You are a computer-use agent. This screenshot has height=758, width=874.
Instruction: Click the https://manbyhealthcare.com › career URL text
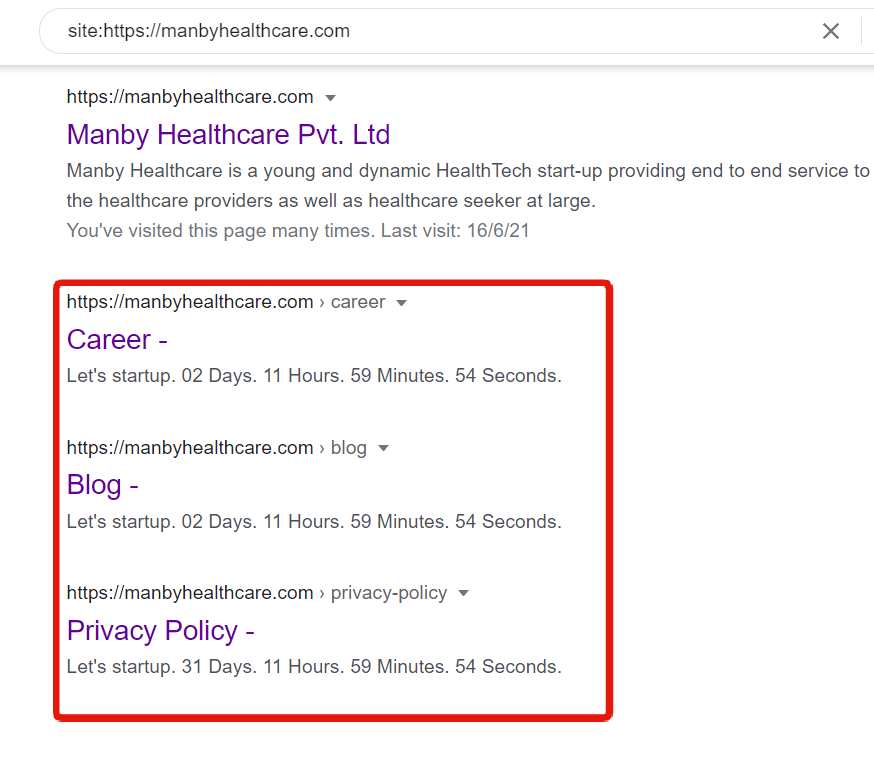click(226, 302)
